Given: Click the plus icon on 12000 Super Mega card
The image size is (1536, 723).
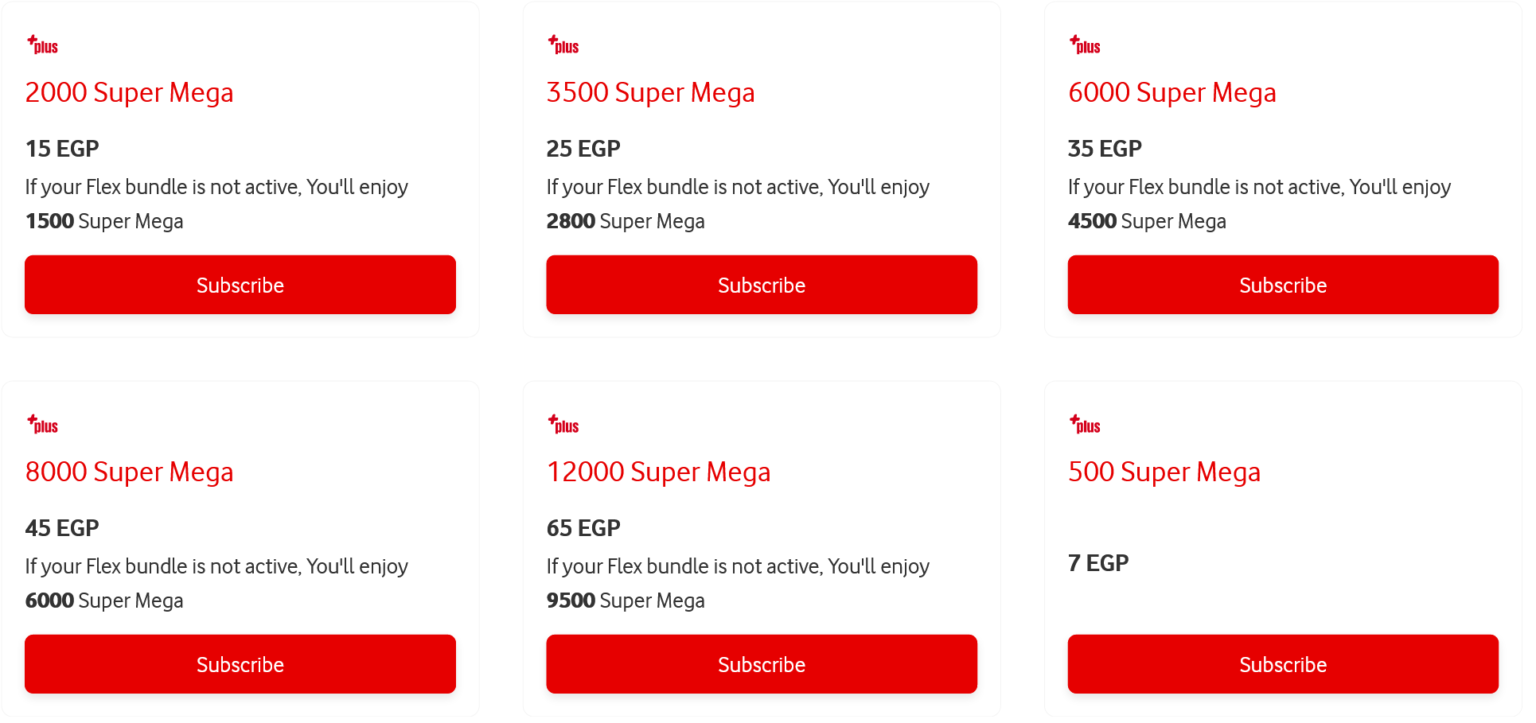Looking at the screenshot, I should (563, 423).
